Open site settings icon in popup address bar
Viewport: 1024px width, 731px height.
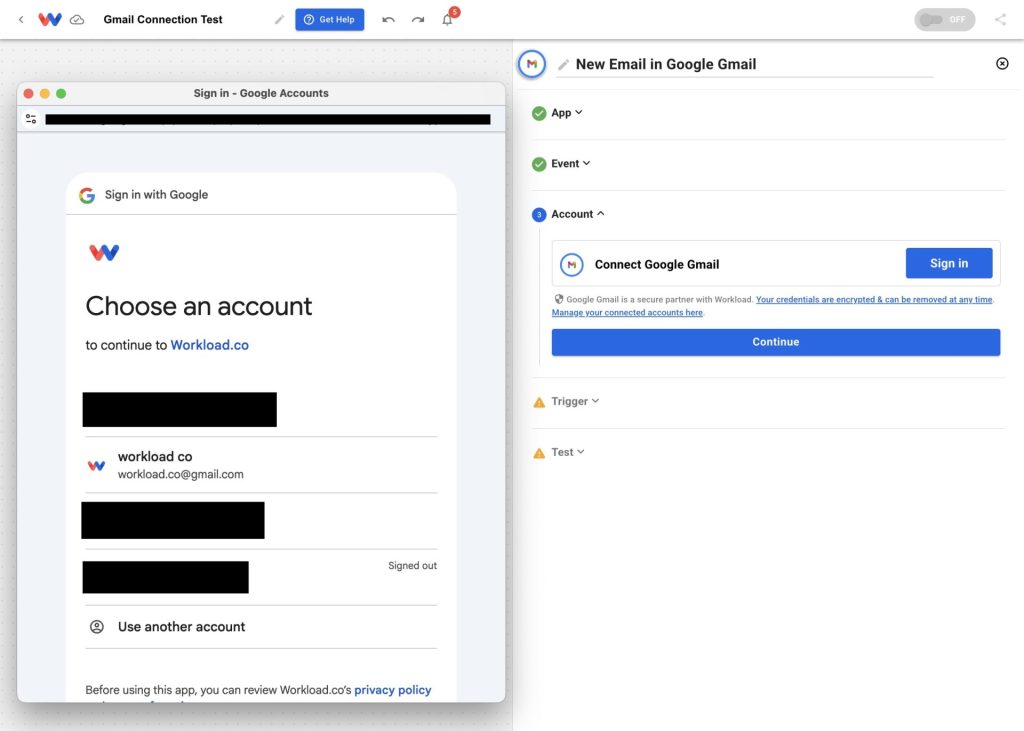(x=31, y=119)
